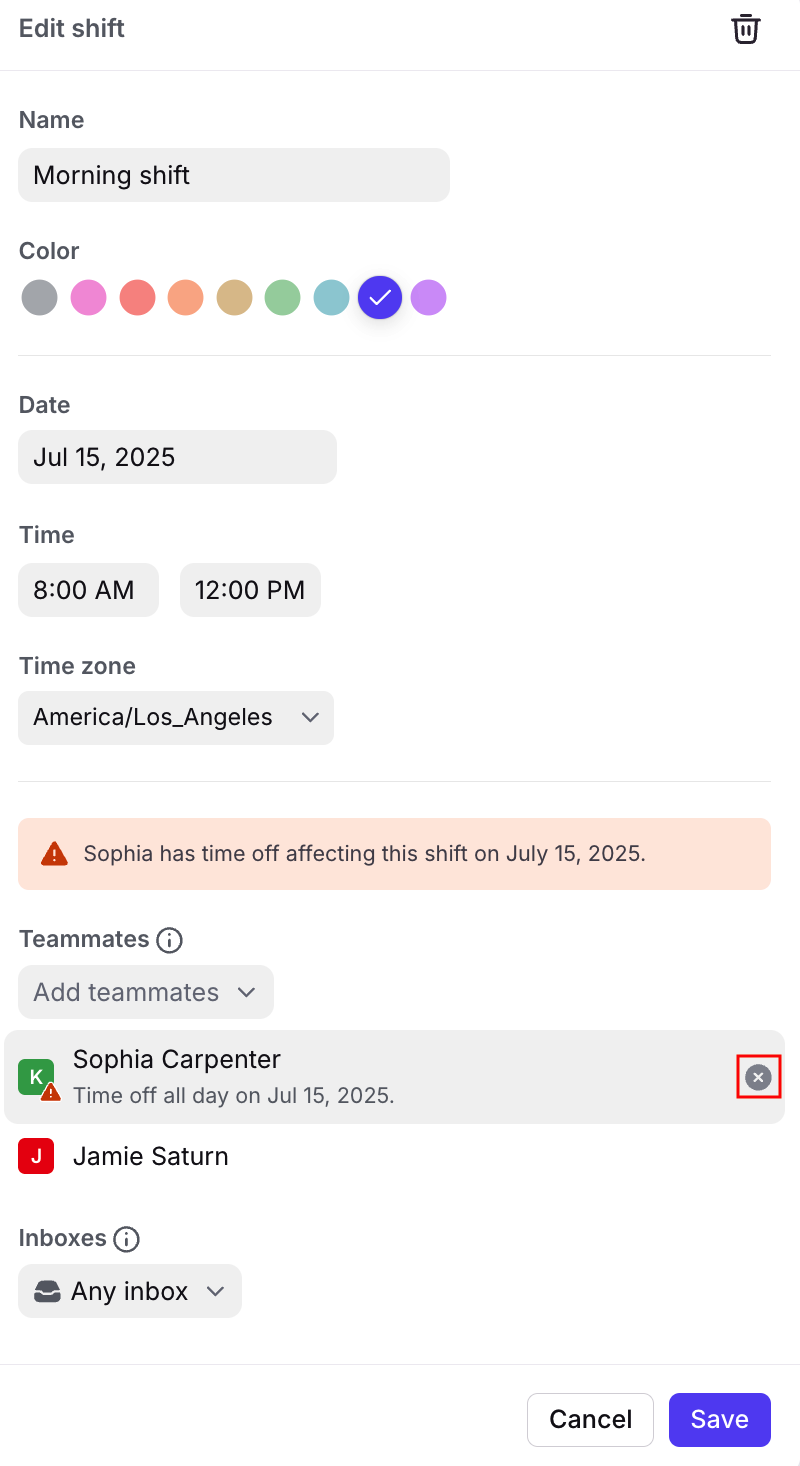Select the gray color swatch
Viewport: 800px width, 1466px height.
click(x=40, y=298)
